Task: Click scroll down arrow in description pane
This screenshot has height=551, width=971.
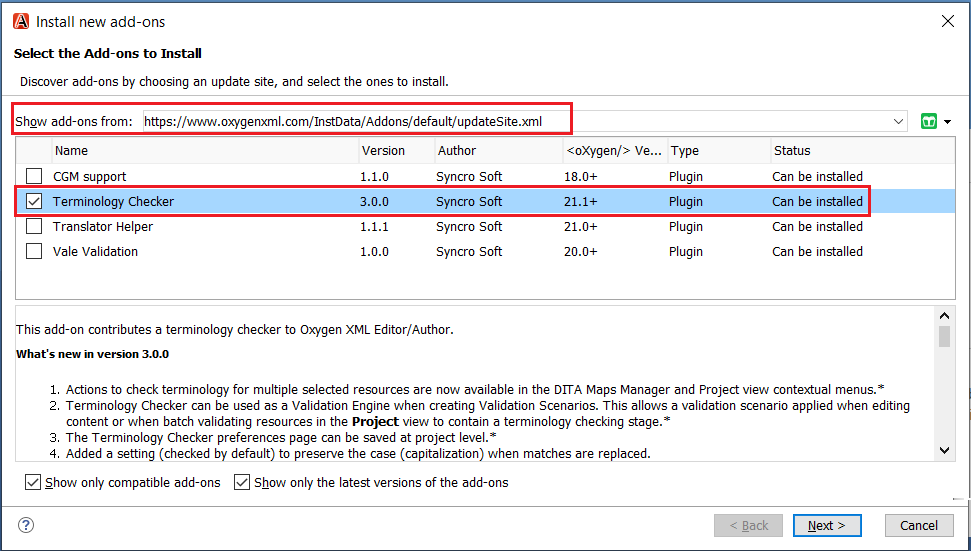Action: 944,450
